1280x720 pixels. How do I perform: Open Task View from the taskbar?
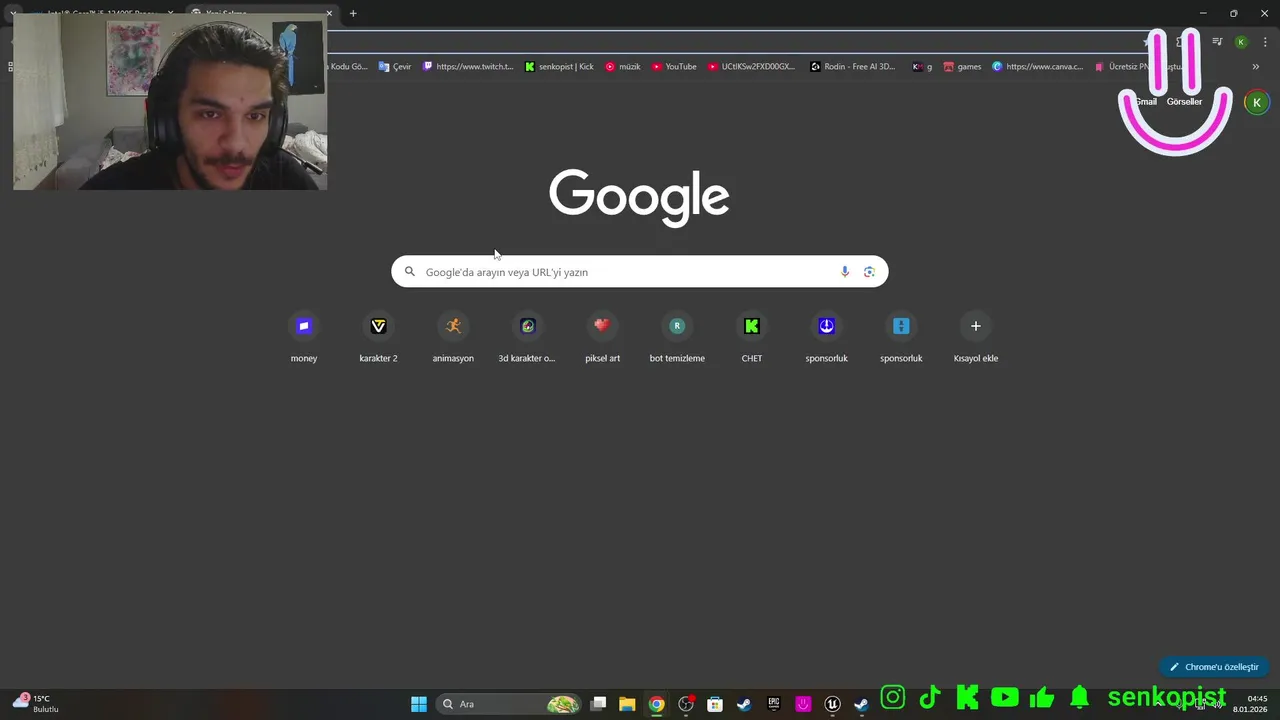[598, 704]
